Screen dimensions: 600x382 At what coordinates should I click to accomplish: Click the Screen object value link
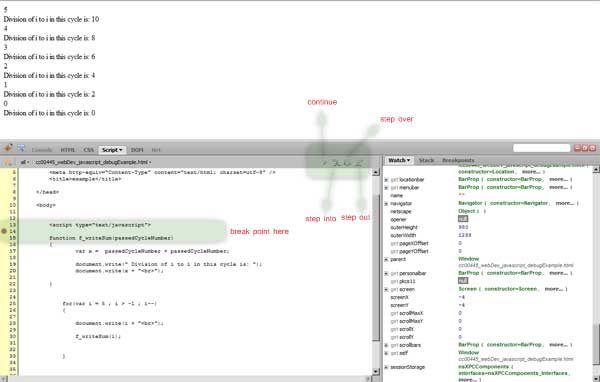coord(513,289)
